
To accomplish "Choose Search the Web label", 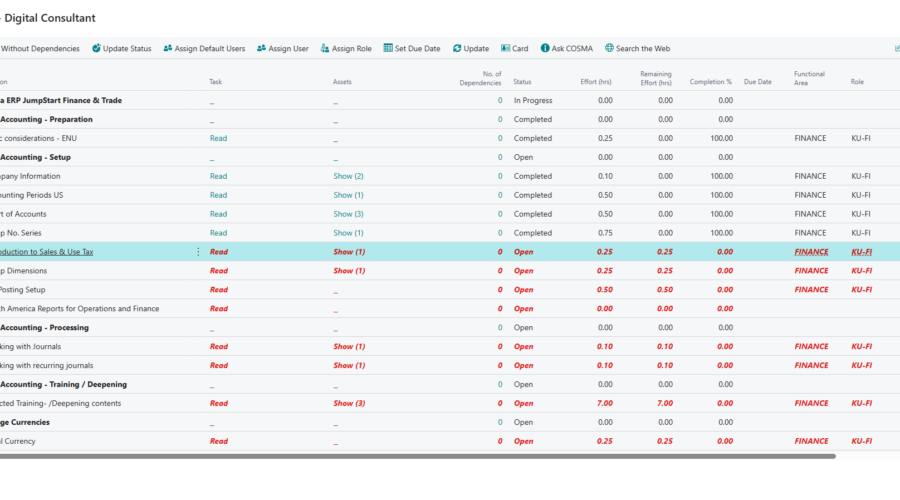I will tap(643, 49).
